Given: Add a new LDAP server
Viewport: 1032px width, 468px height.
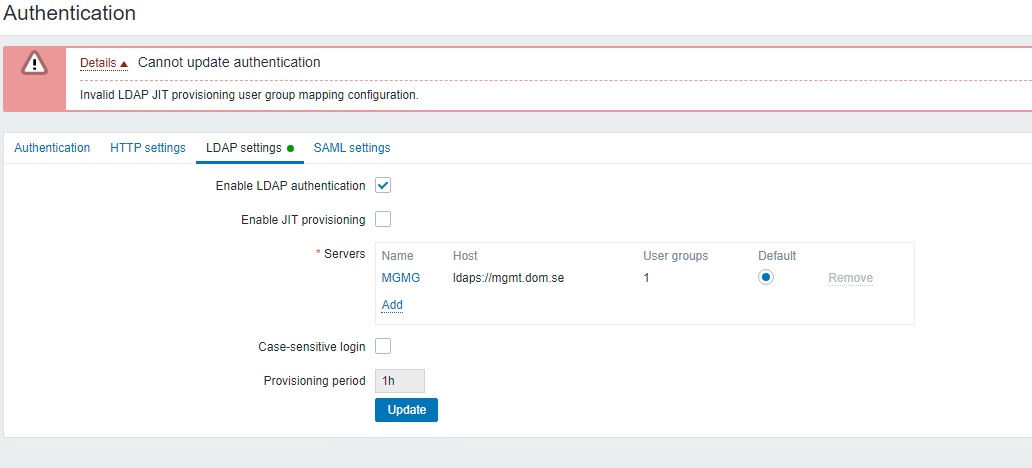Looking at the screenshot, I should [x=392, y=305].
